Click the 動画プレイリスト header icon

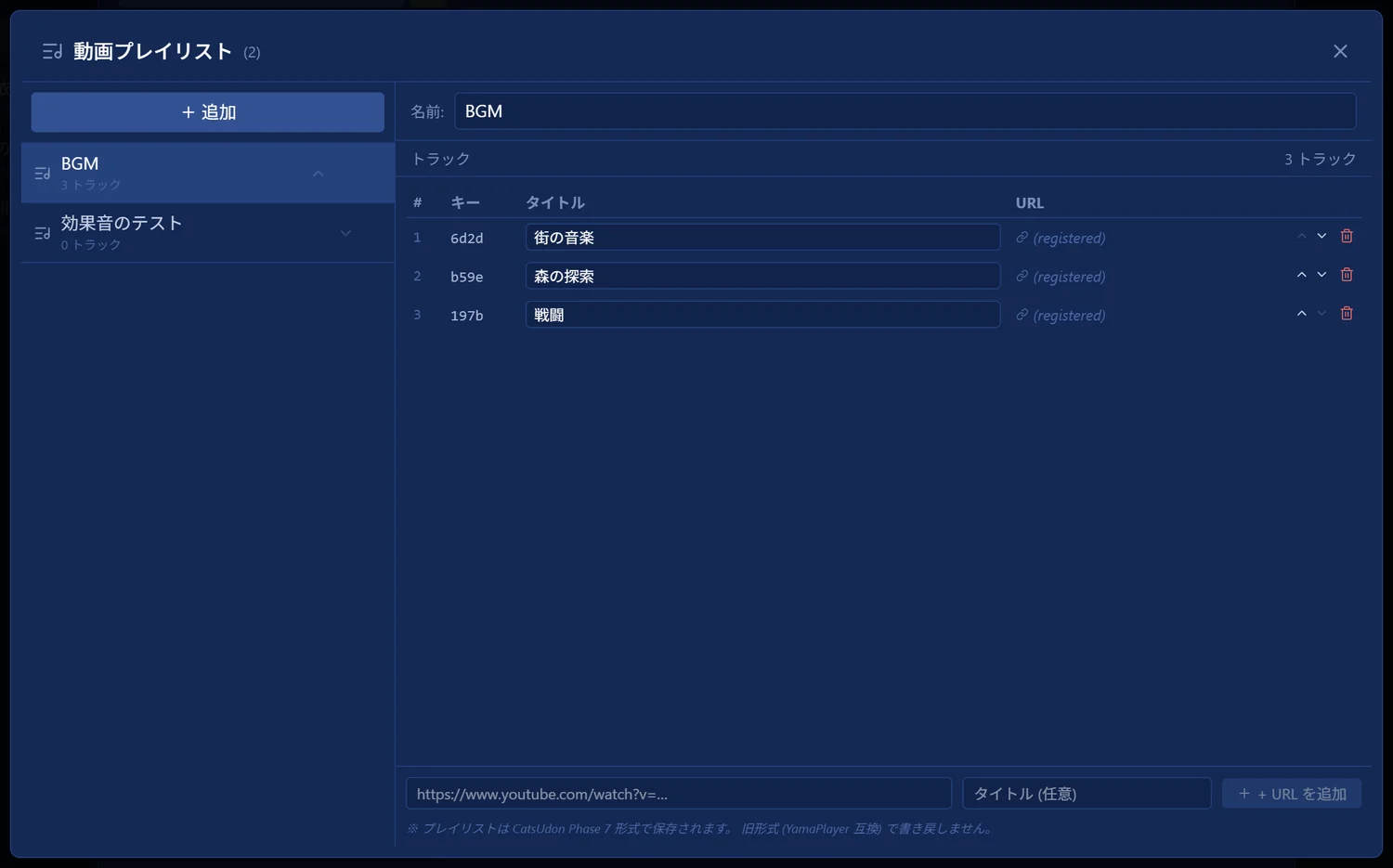(x=52, y=51)
